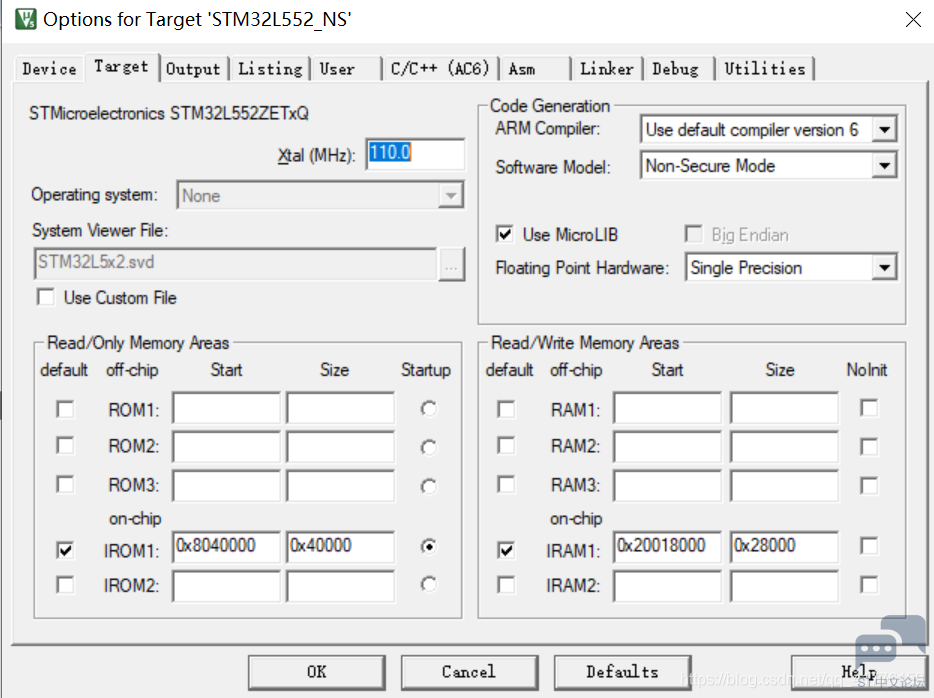Click the System Viewer File path field

pos(235,264)
